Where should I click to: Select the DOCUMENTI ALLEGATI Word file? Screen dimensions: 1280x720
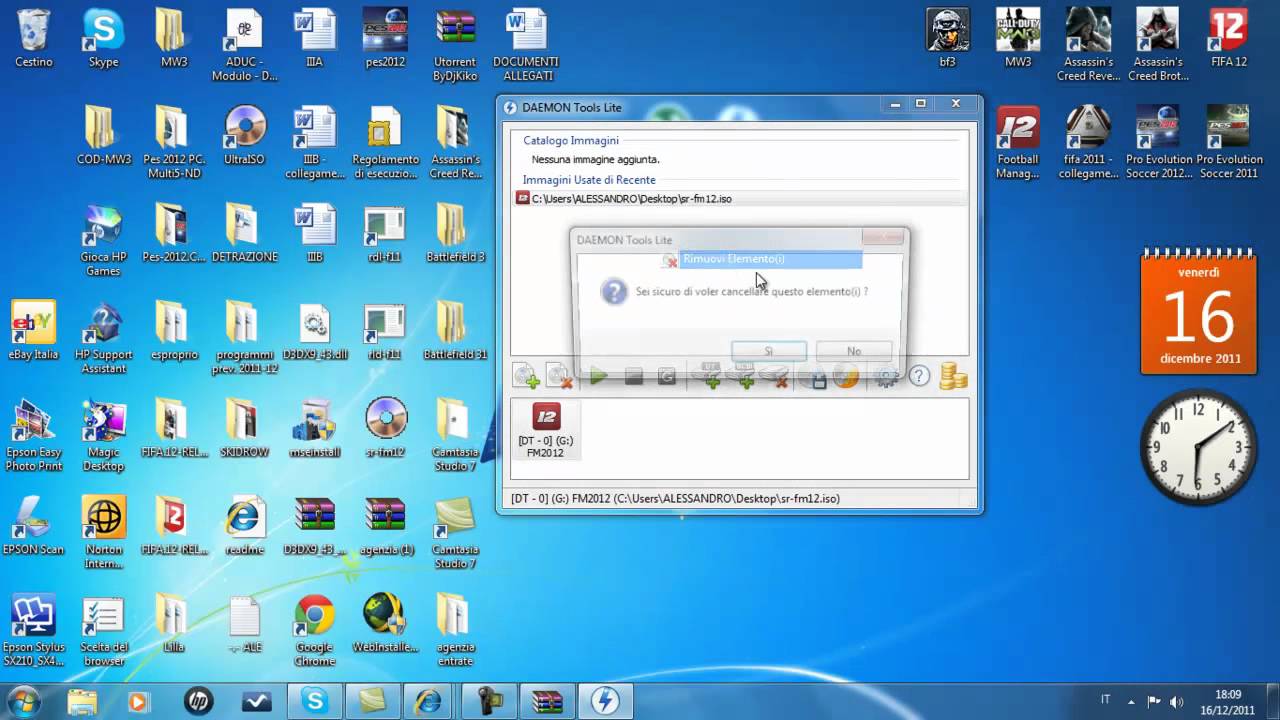click(526, 45)
